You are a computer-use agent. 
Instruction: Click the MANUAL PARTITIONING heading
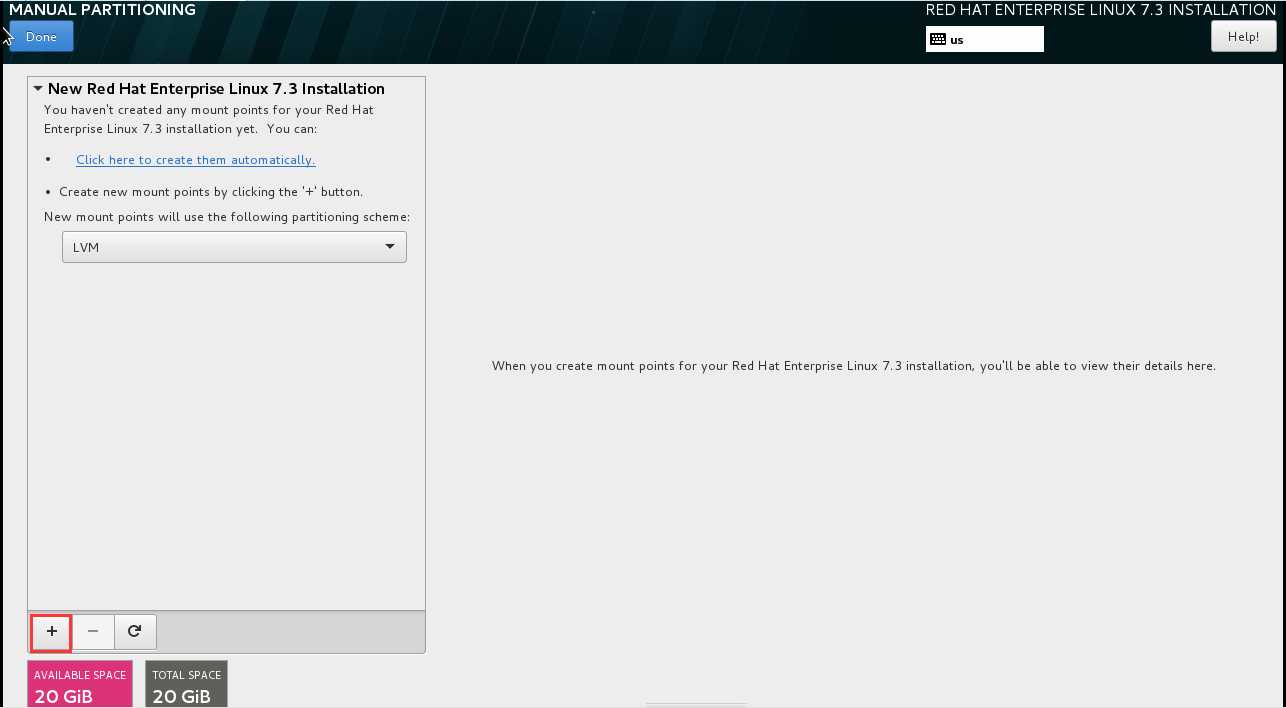coord(102,10)
